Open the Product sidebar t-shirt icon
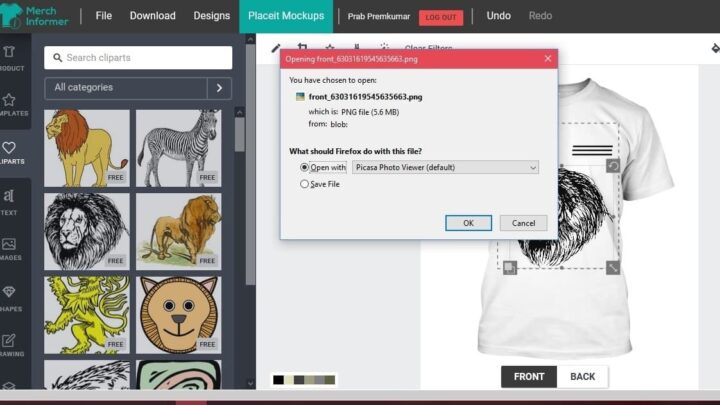The width and height of the screenshot is (720, 405). 9,51
